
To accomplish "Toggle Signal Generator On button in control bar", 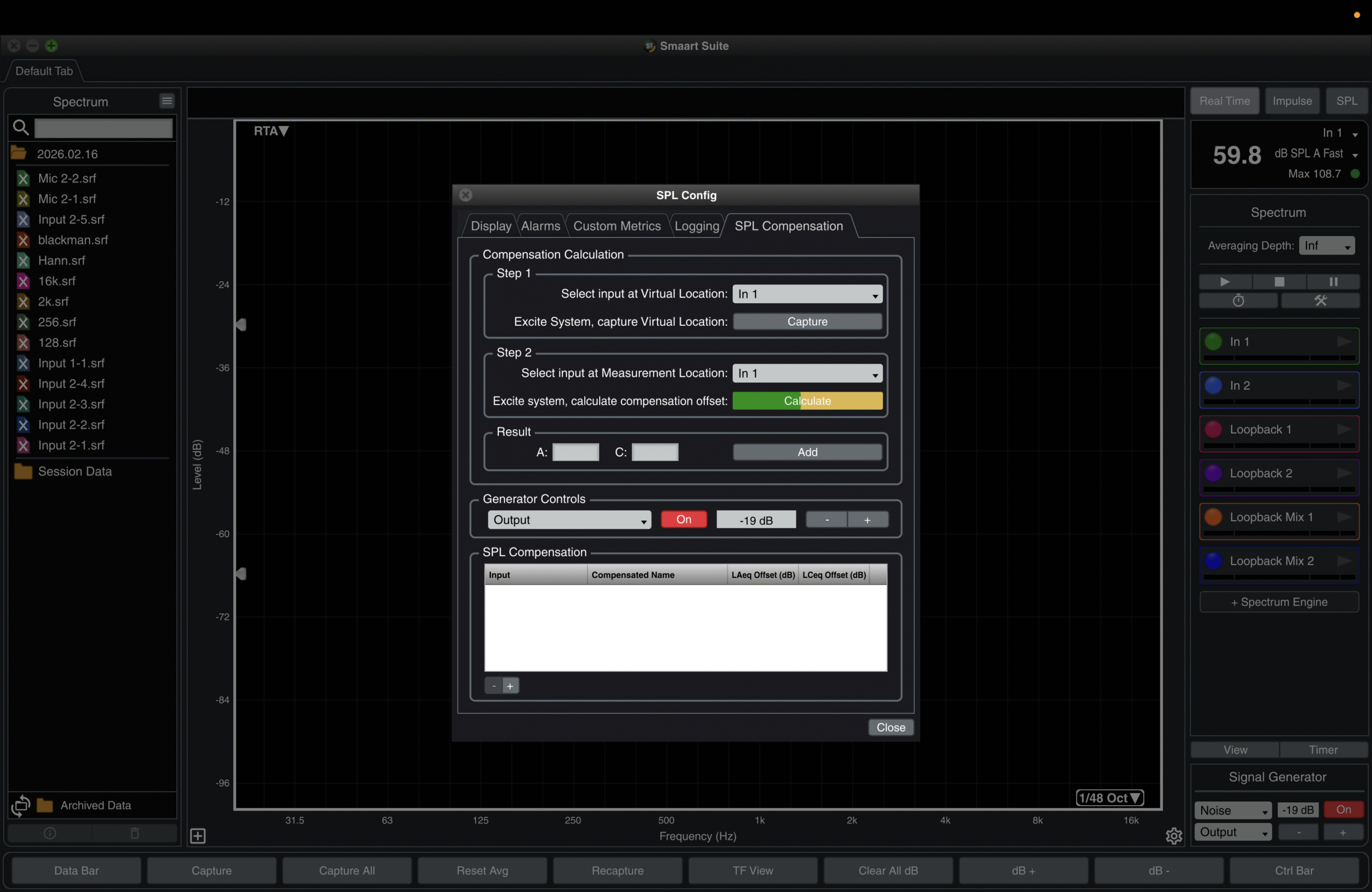I will point(1343,809).
